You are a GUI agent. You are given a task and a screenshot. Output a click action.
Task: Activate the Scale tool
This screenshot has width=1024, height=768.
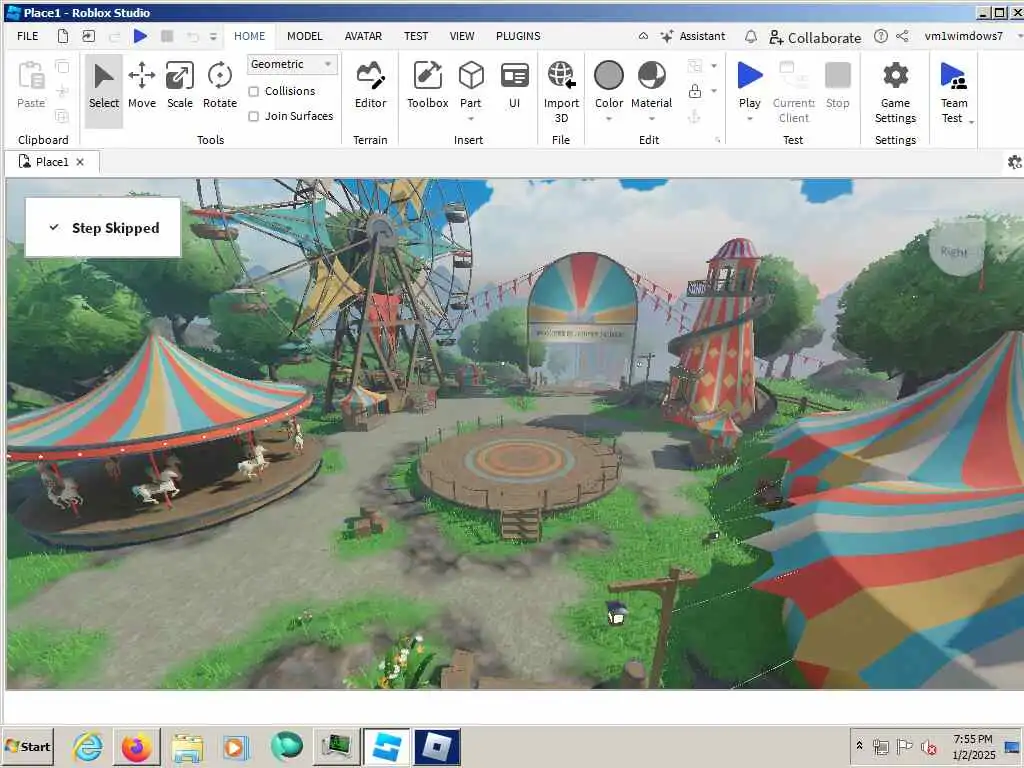pos(180,86)
